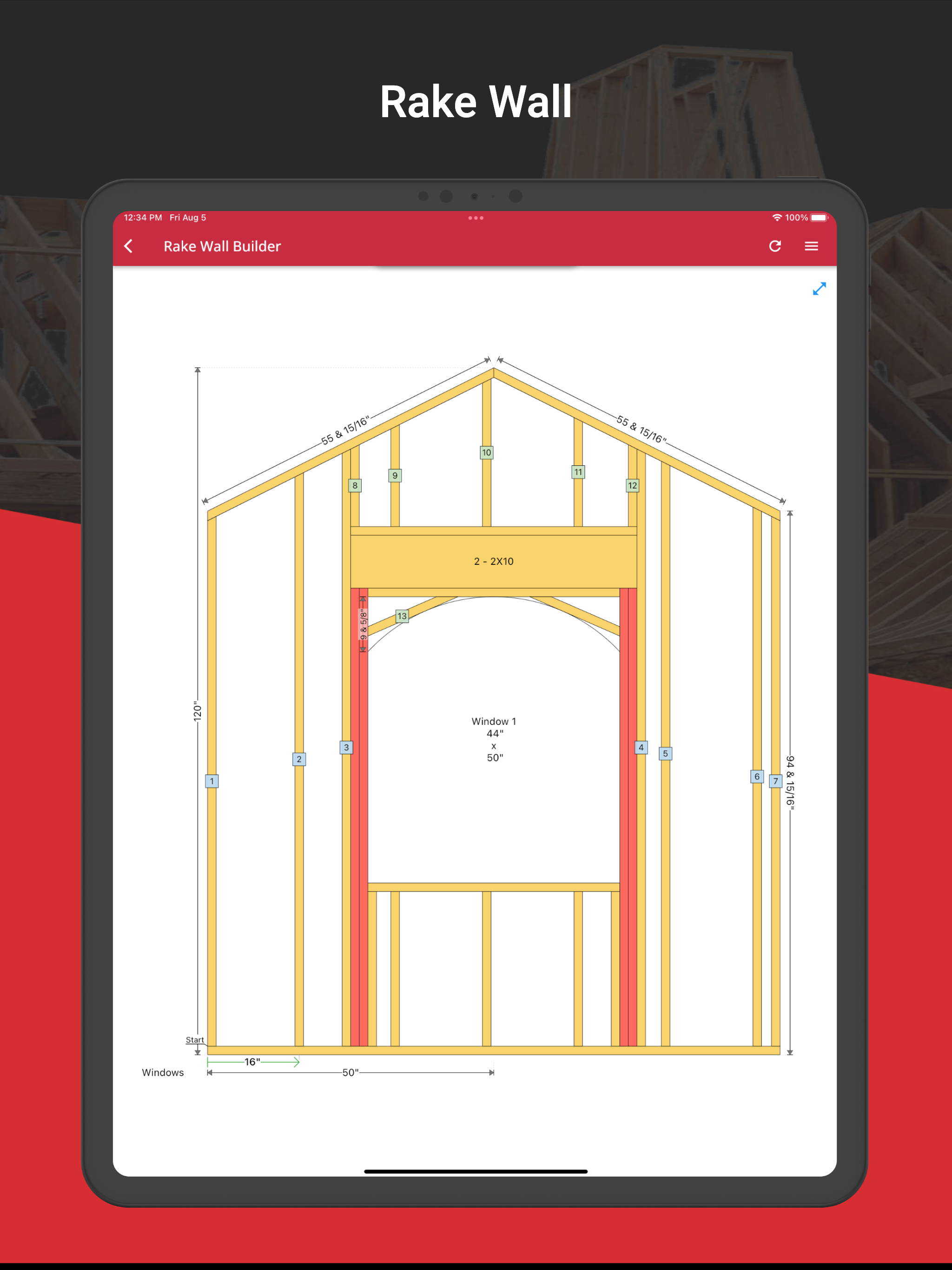
Task: Tap stud marker number 7
Action: [x=775, y=781]
